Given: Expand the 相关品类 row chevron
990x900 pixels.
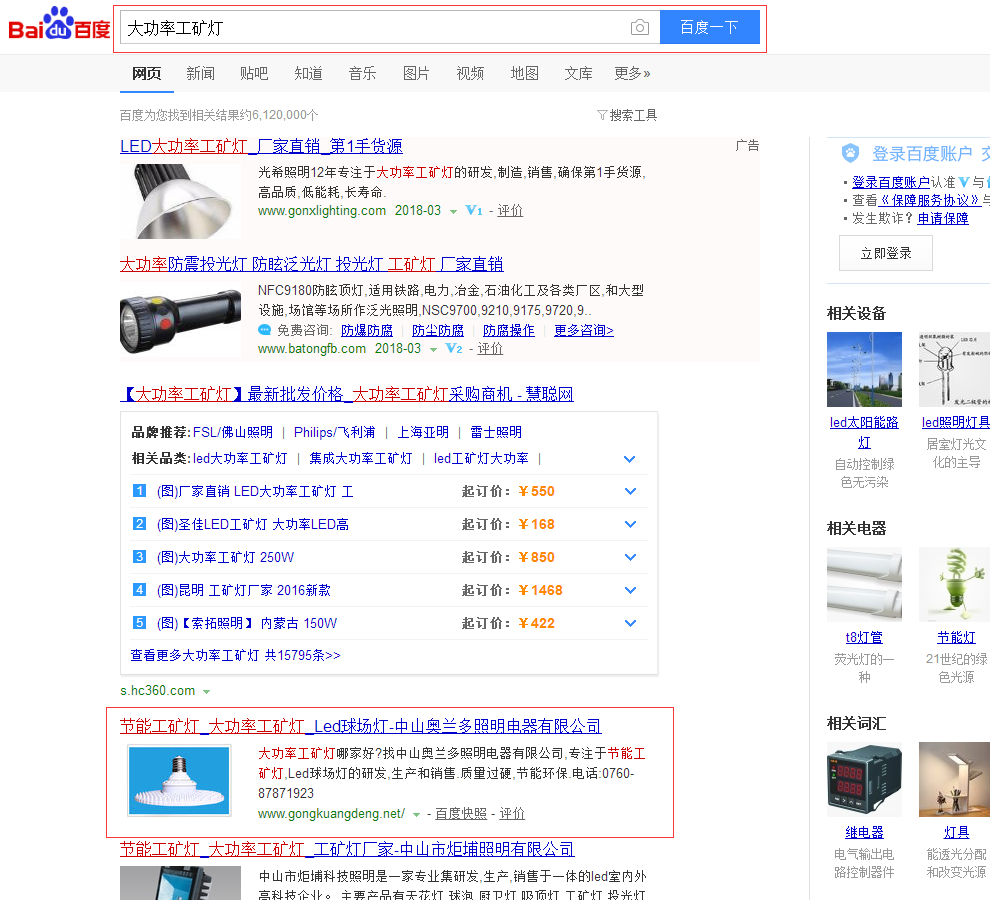Looking at the screenshot, I should (630, 459).
